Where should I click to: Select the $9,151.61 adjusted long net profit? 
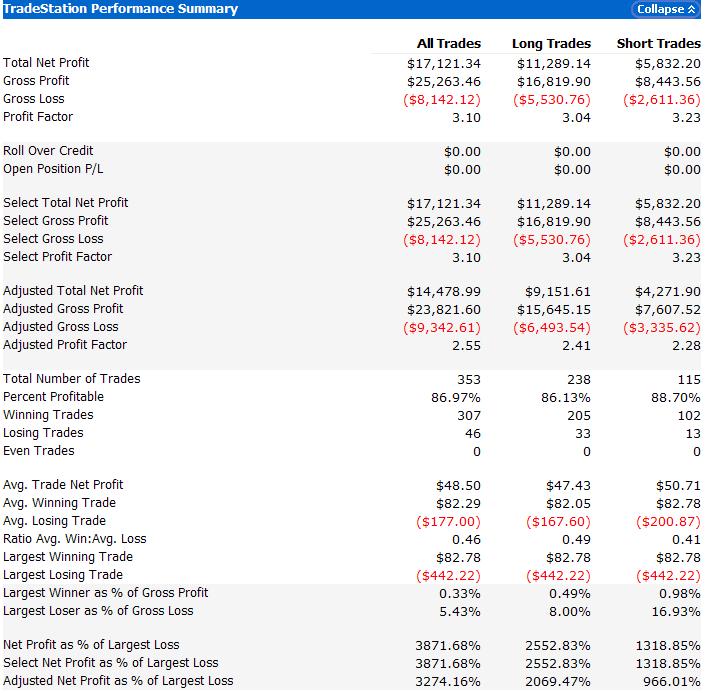click(x=558, y=292)
